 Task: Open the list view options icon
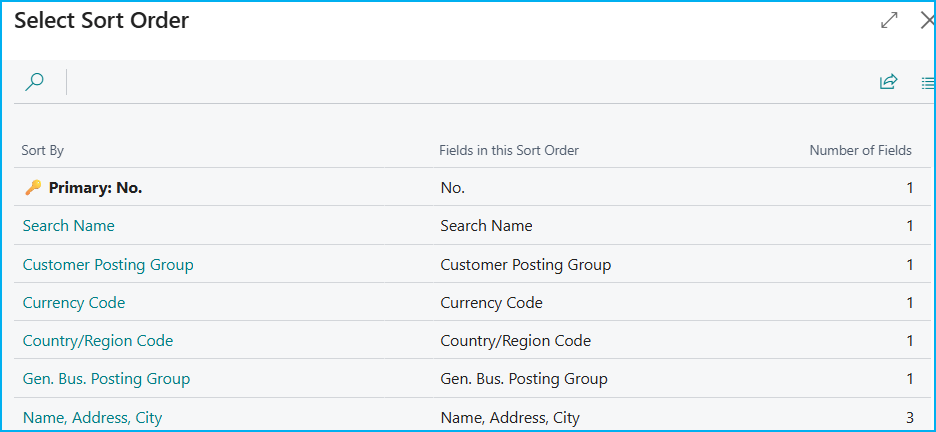[927, 82]
